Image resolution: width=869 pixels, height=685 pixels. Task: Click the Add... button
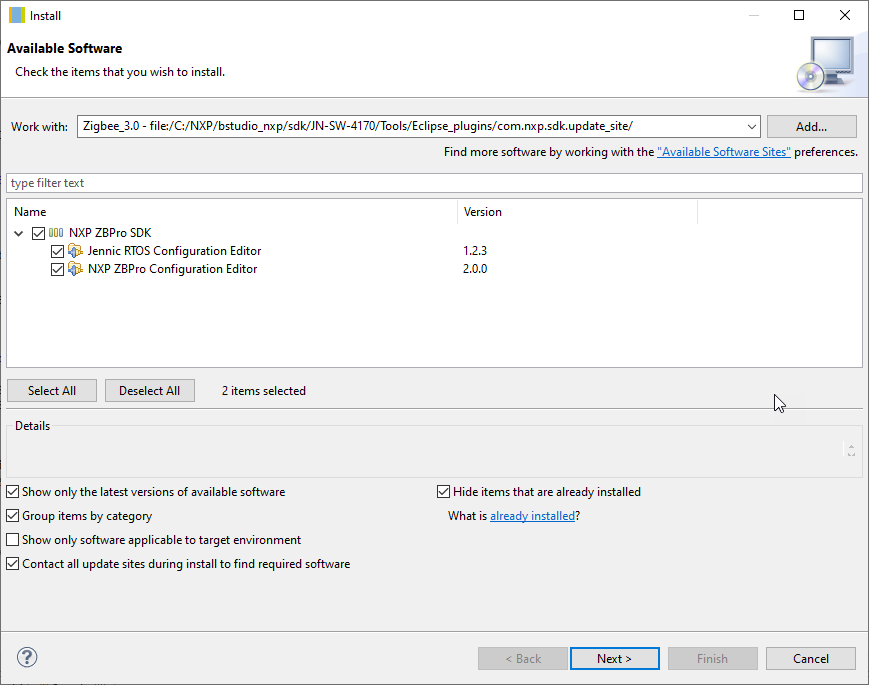point(811,126)
